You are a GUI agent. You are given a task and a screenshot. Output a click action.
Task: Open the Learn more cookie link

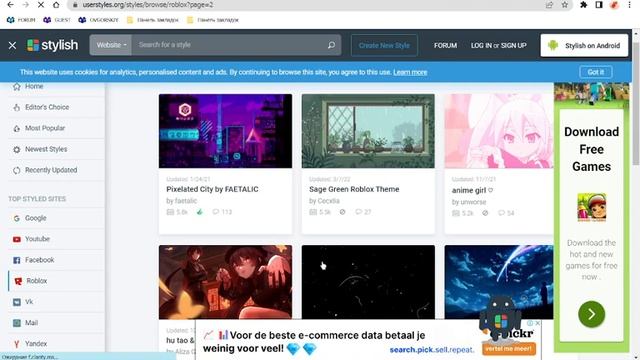[x=410, y=72]
